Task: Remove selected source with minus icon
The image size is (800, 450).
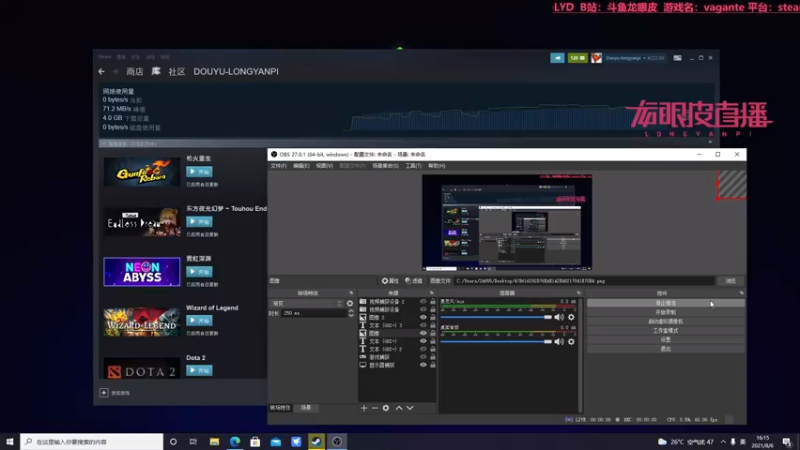Action: coord(374,408)
